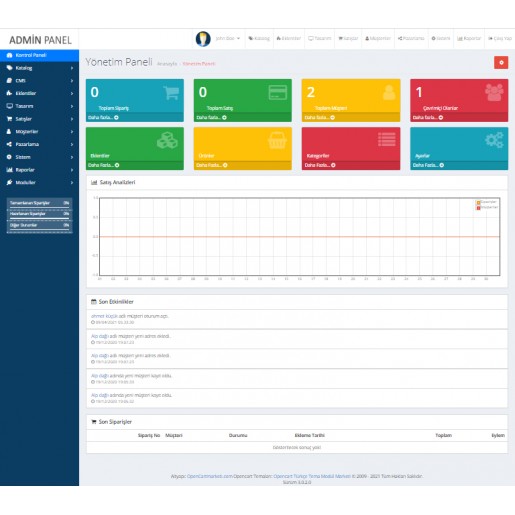Image resolution: width=515 pixels, height=515 pixels.
Task: Click Daha Fazla on red Kategoriler card
Action: click(320, 165)
